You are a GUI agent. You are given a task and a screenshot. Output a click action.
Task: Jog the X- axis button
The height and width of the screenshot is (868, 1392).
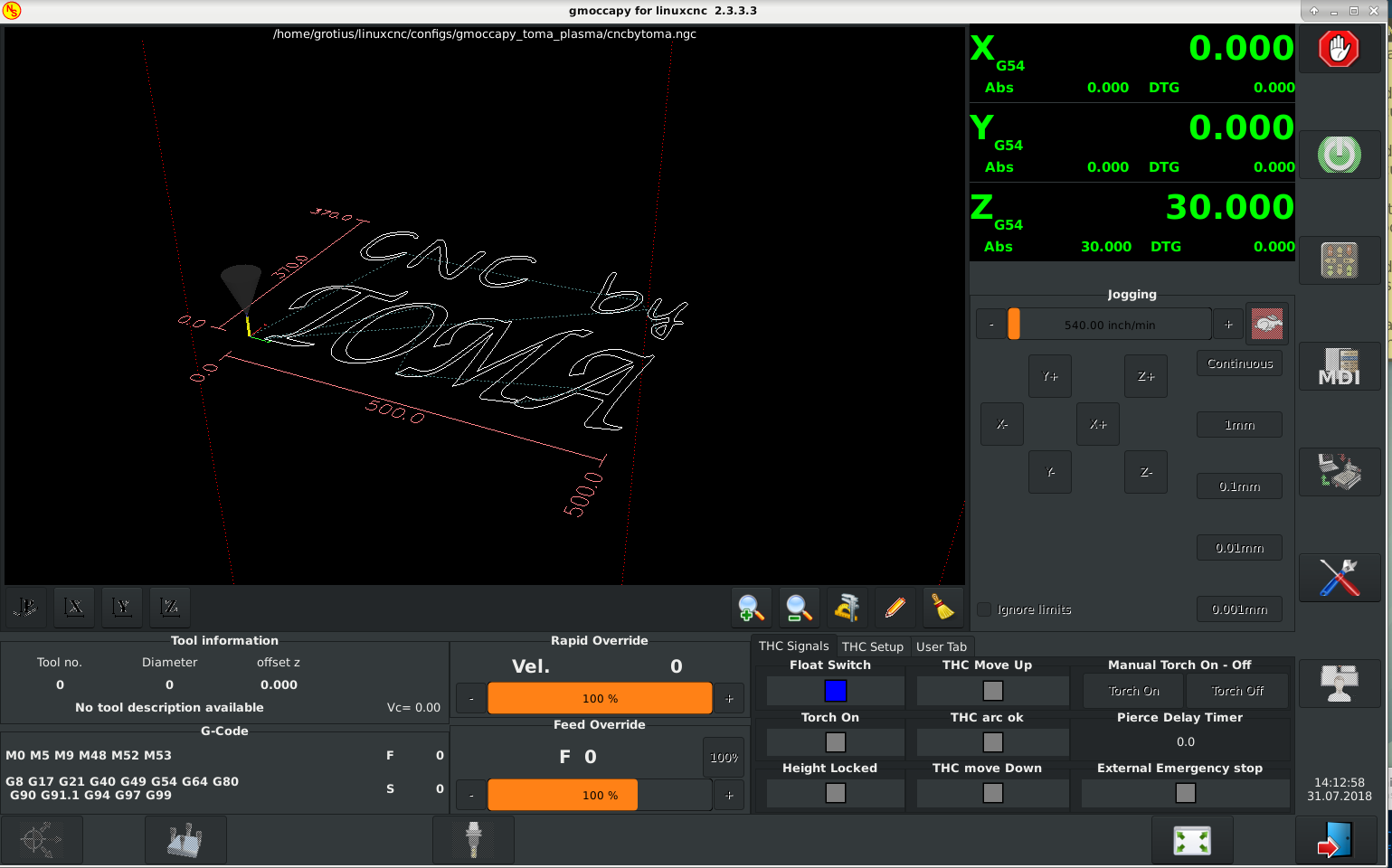pos(1002,424)
